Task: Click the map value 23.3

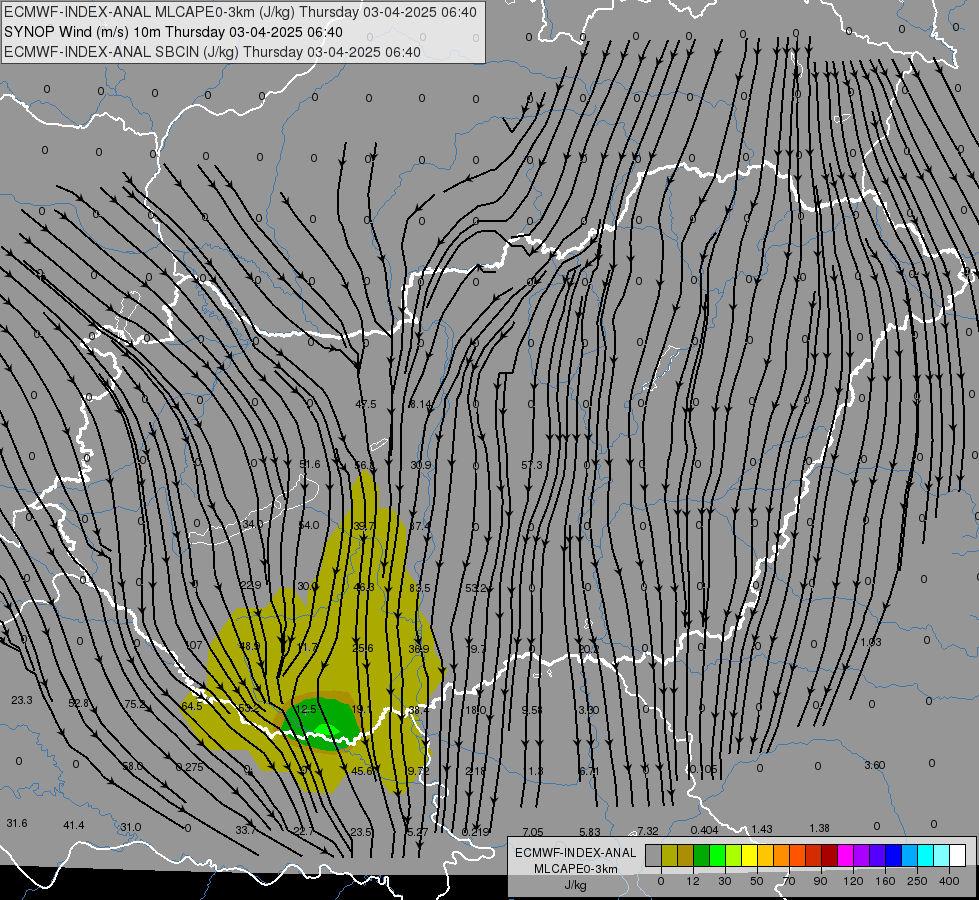Action: point(22,700)
